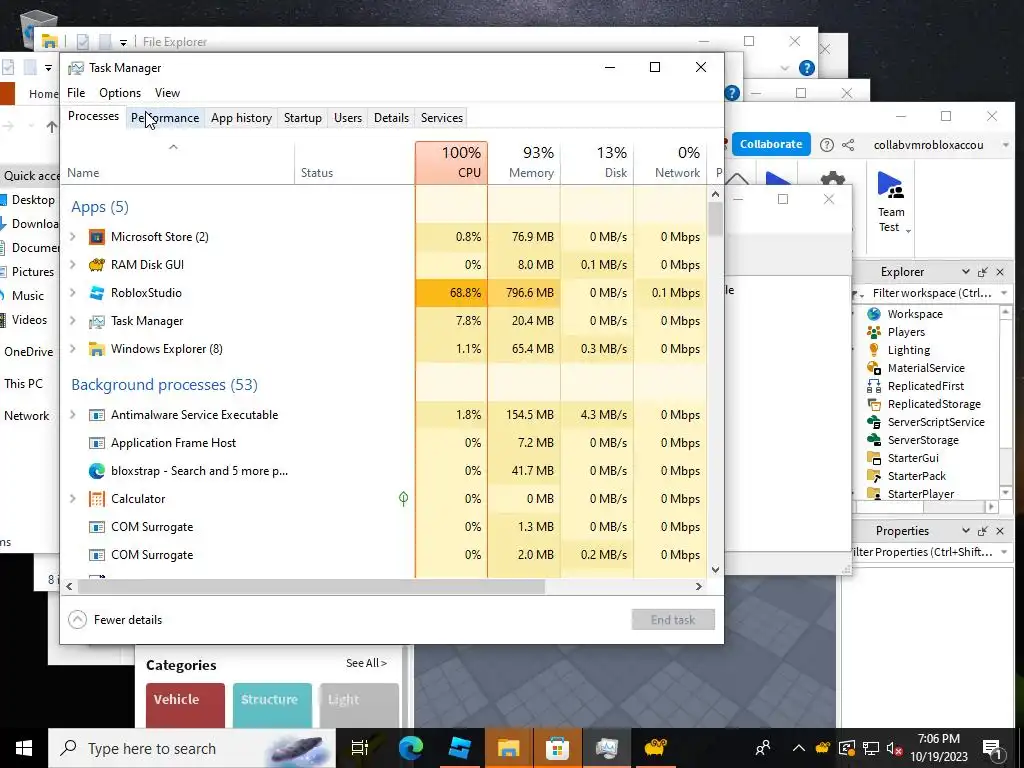The height and width of the screenshot is (768, 1024).
Task: Click the Task Manager horizontal scrollbar right arrow
Action: tap(699, 586)
